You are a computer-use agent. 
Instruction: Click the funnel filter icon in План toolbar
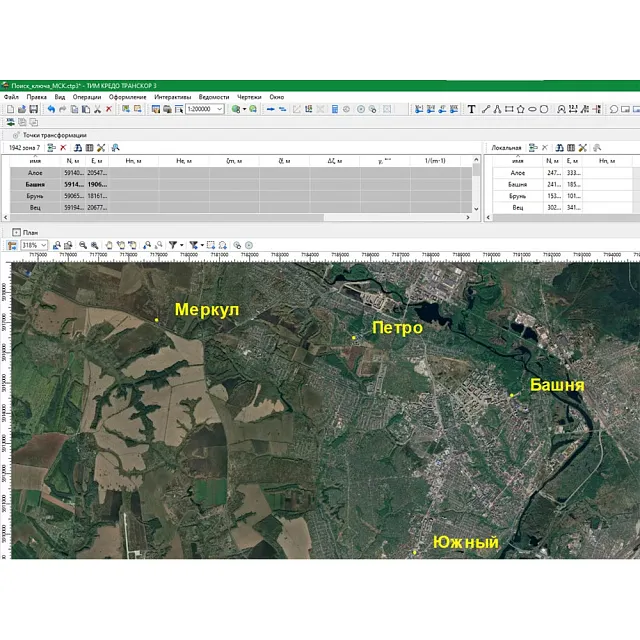(x=173, y=244)
